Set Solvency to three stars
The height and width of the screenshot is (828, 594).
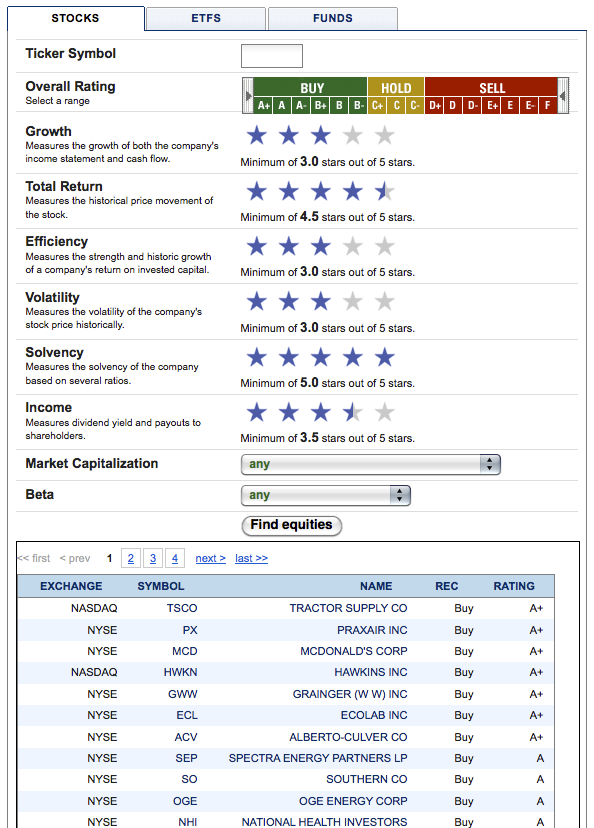320,357
